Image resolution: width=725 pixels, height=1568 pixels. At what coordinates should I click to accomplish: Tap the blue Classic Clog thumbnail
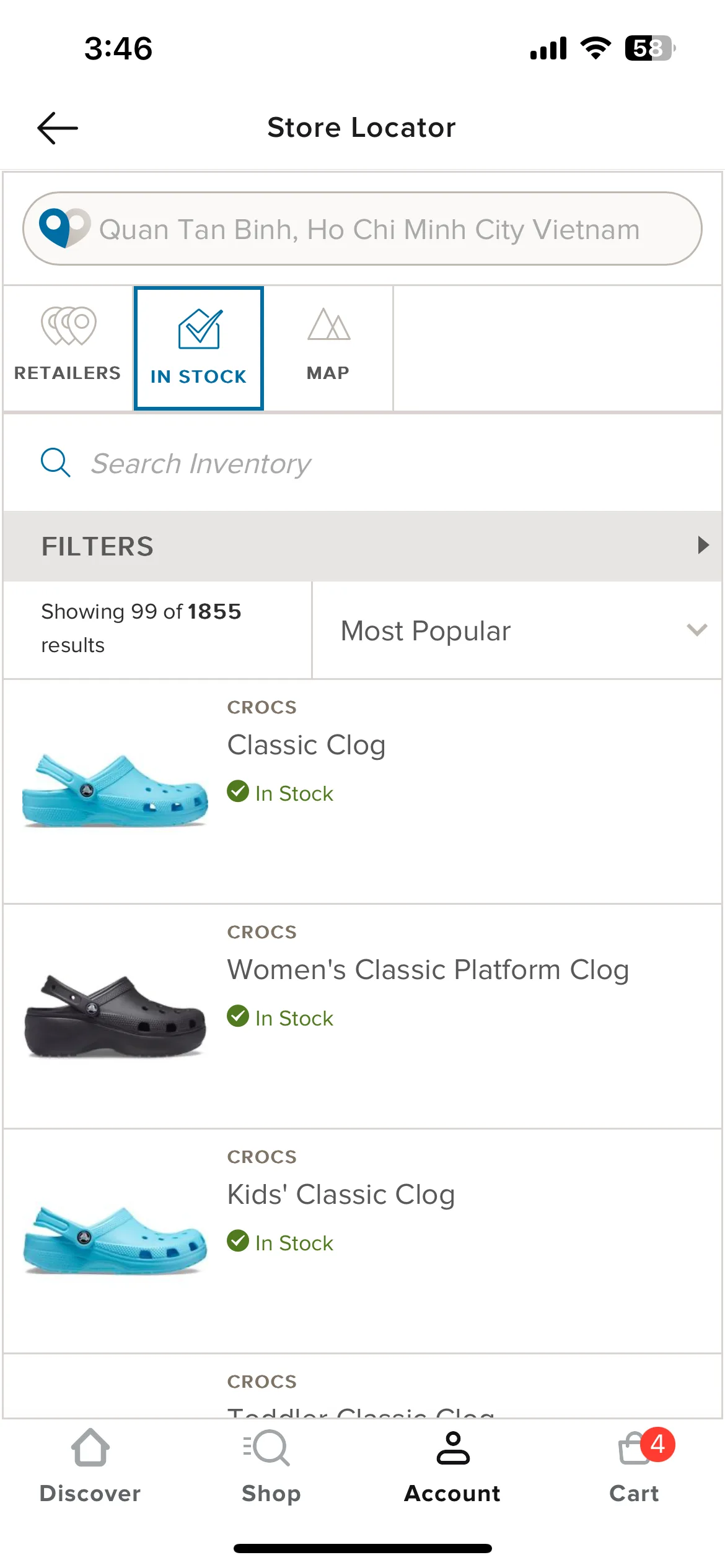pyautogui.click(x=115, y=790)
